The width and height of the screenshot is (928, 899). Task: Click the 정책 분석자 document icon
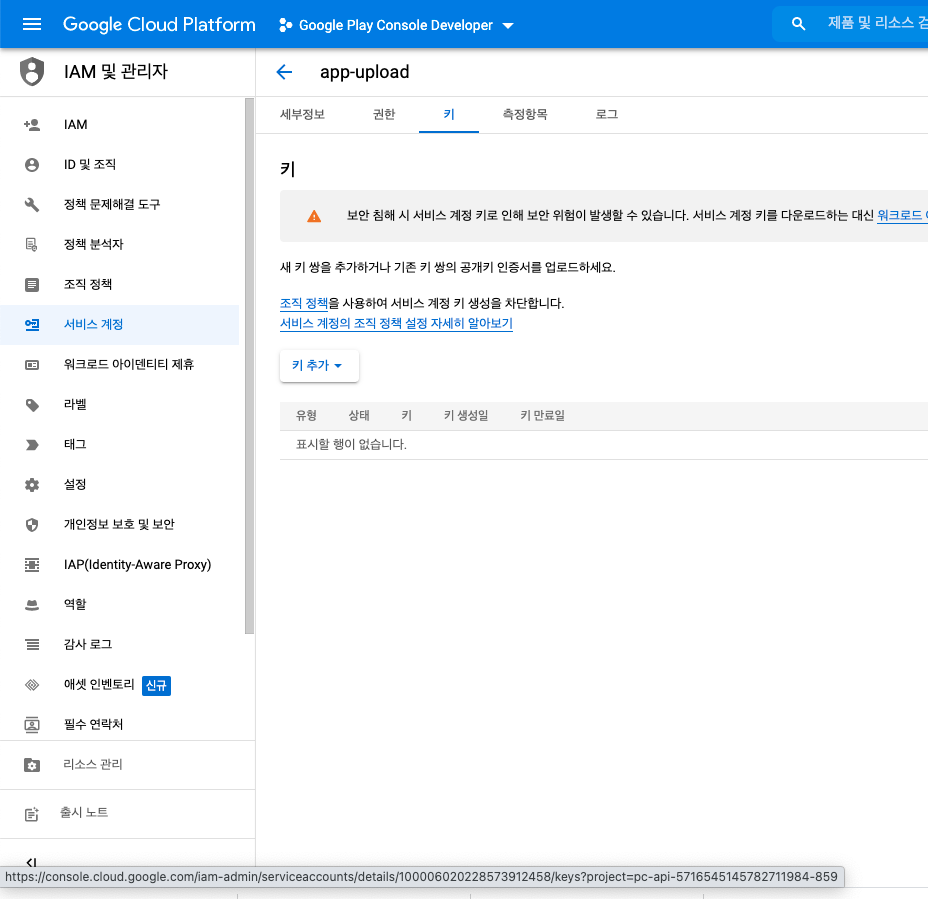[32, 244]
